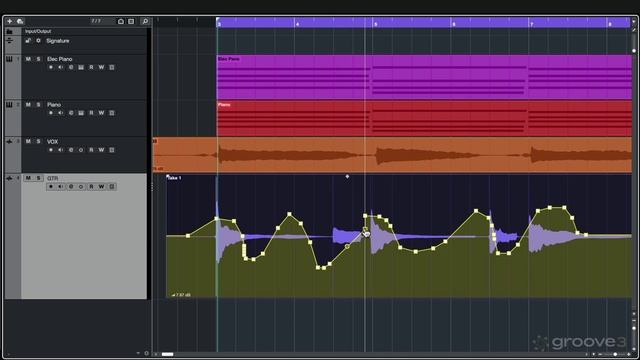Click the horizontal zoom slider at bottom right
Viewport: 640px width, 360px height.
(615, 354)
